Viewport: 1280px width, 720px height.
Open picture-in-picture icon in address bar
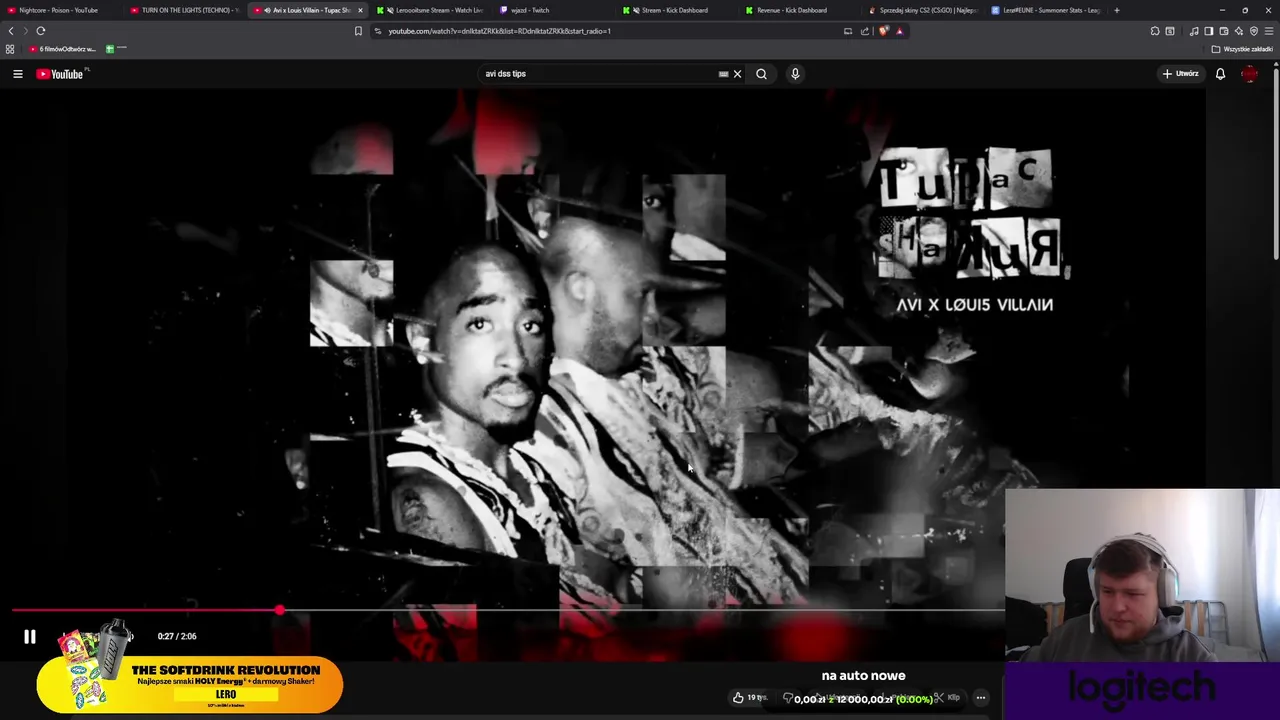tap(848, 31)
